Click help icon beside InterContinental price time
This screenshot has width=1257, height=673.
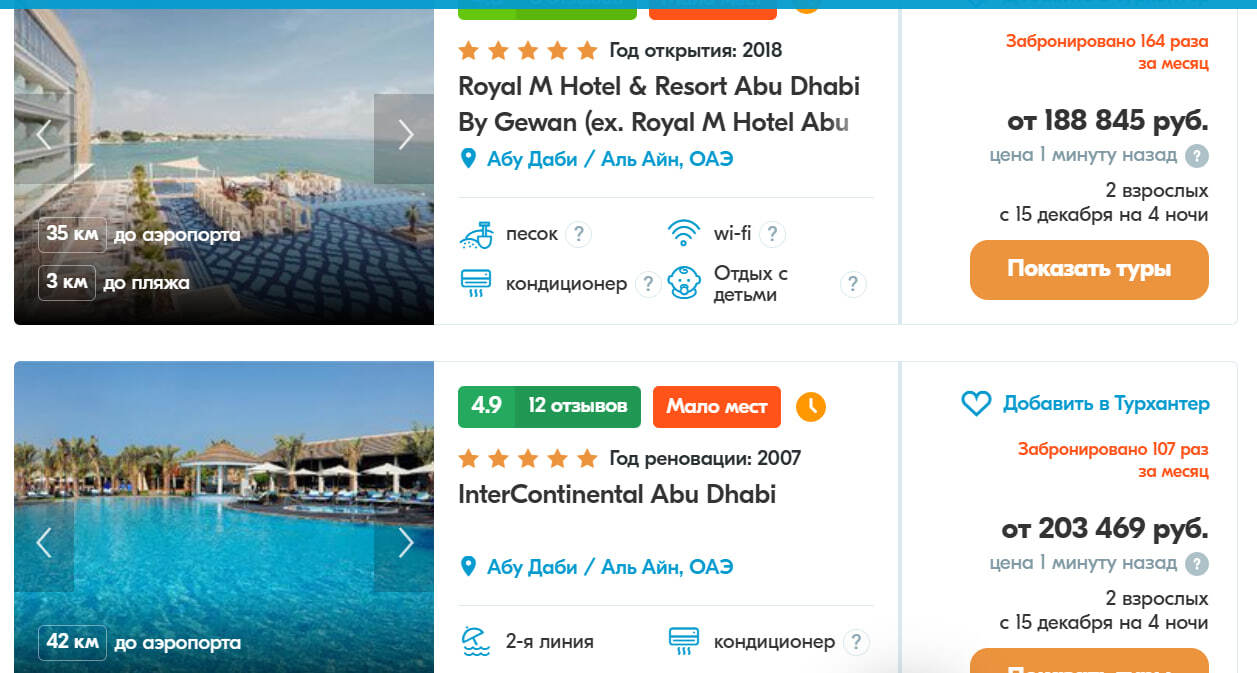(x=1197, y=563)
